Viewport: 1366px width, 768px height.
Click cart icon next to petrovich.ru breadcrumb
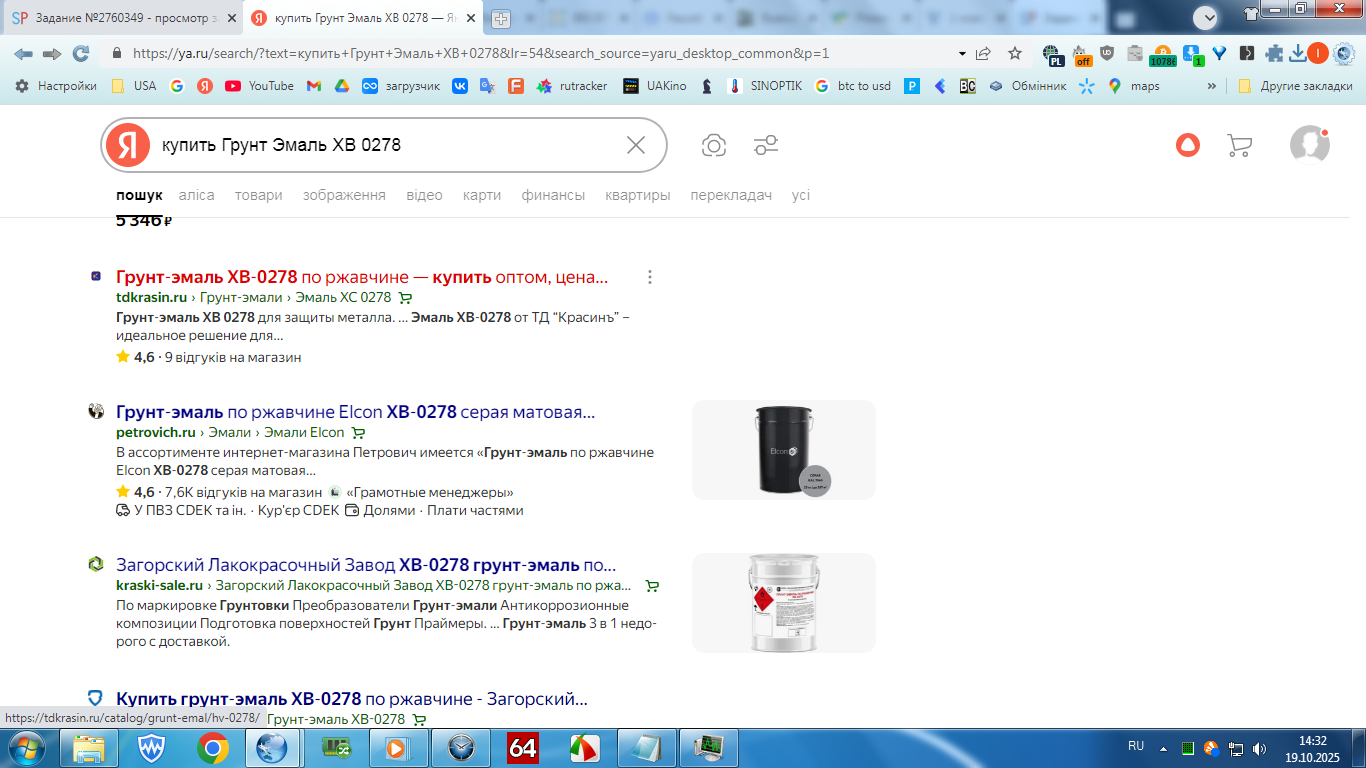tap(359, 433)
